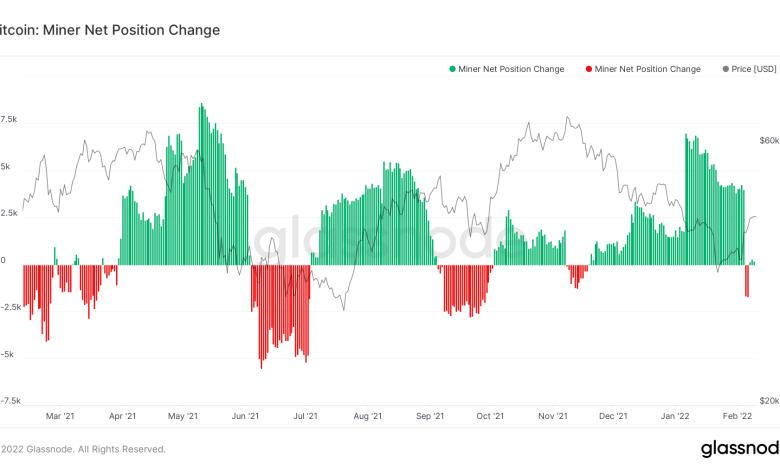Click the red legend dot
Viewport: 780px width, 470px height.
pyautogui.click(x=588, y=69)
